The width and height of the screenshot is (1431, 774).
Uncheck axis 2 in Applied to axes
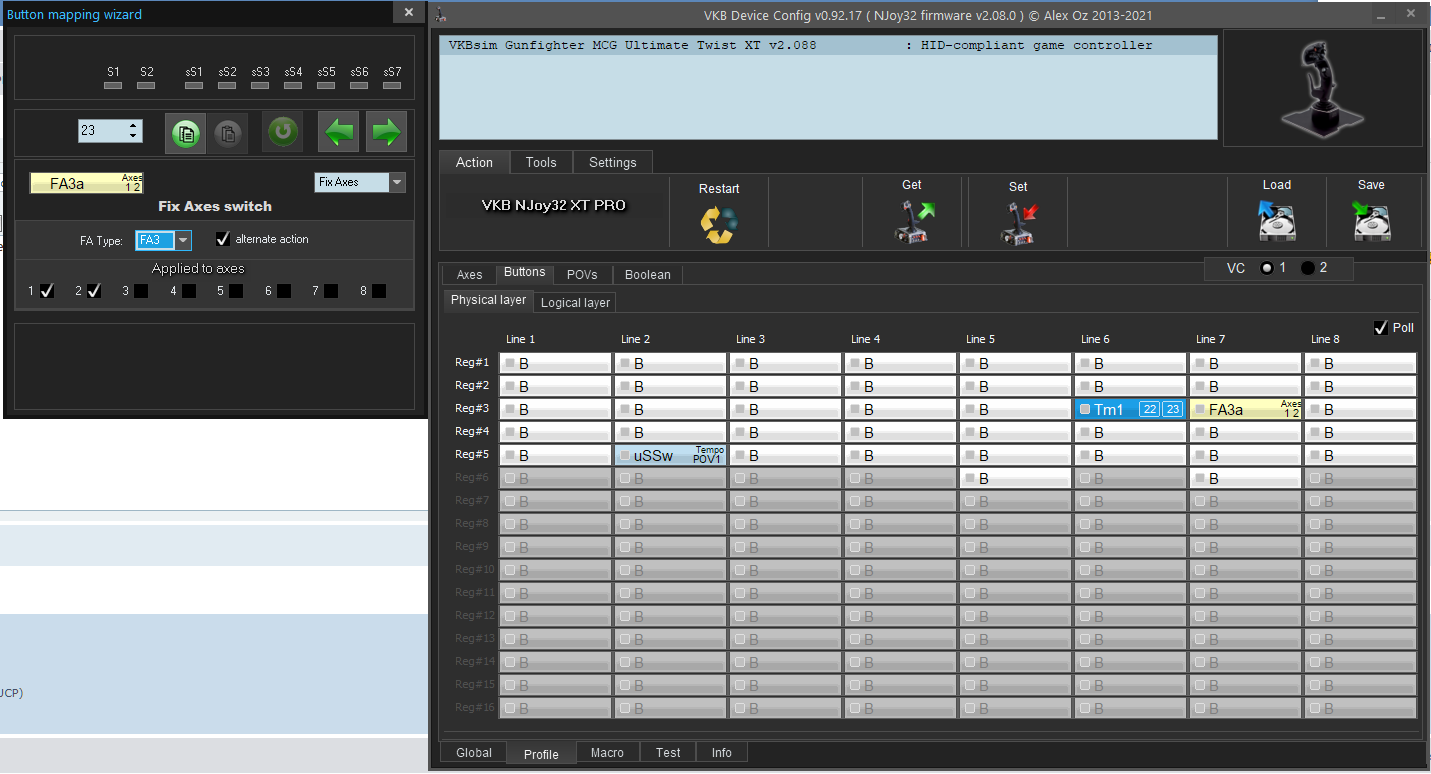(x=94, y=291)
